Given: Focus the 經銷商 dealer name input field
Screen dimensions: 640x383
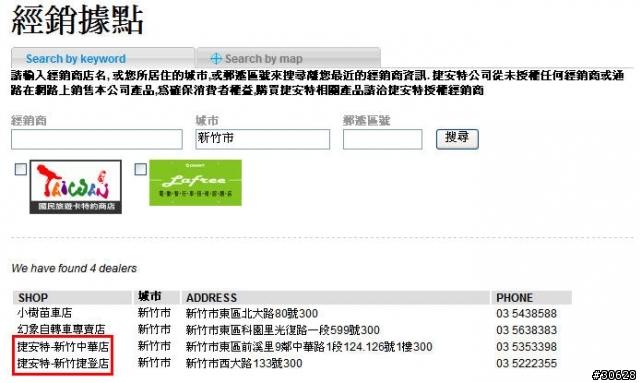Looking at the screenshot, I should coord(97,139).
